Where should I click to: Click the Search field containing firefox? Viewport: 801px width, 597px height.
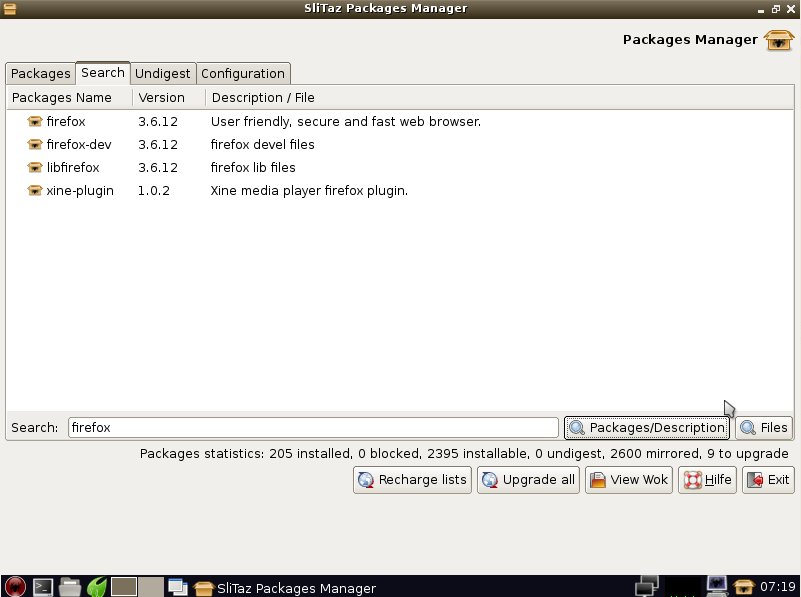tap(313, 427)
